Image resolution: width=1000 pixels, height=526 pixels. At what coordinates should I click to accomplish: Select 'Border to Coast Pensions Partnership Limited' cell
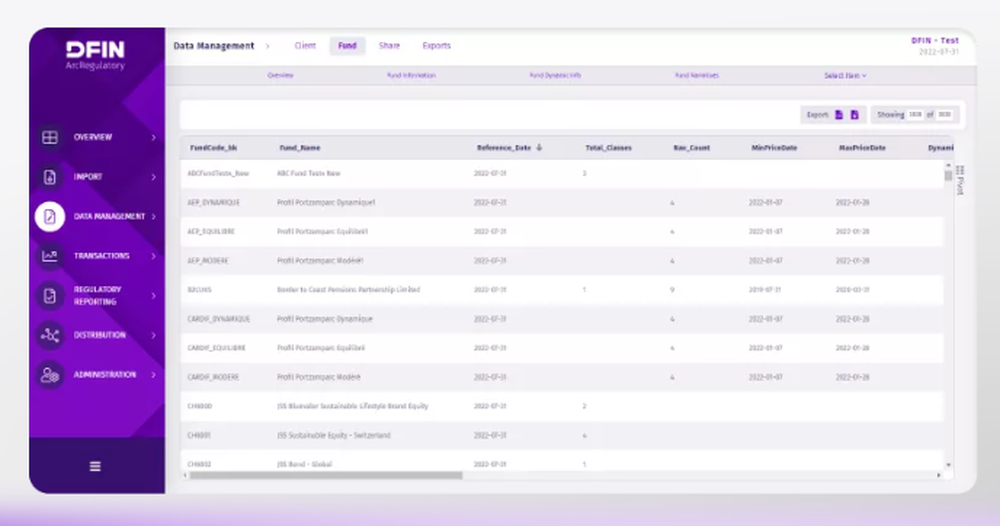coord(348,289)
